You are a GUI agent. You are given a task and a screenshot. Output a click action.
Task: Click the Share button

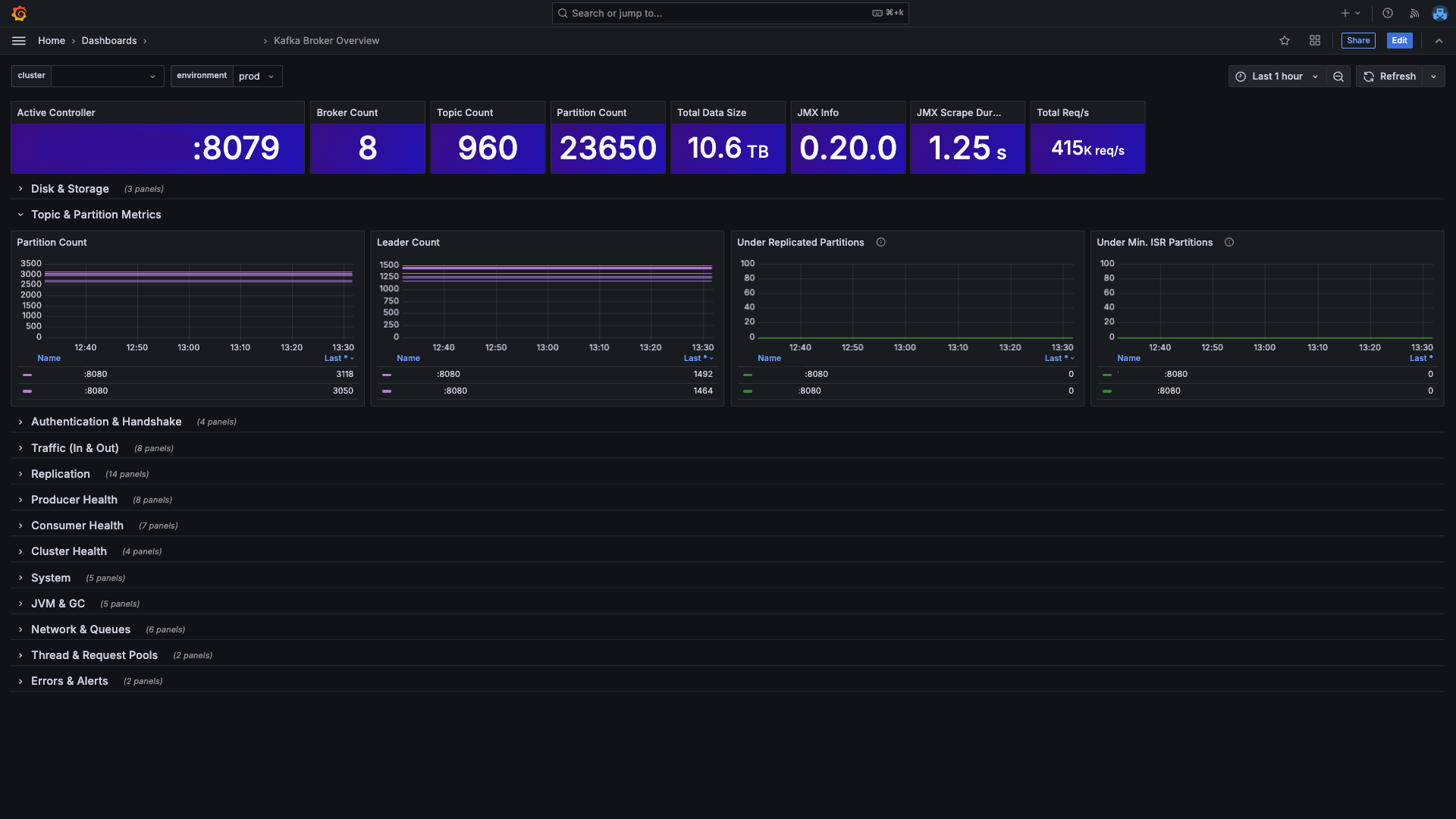1358,41
